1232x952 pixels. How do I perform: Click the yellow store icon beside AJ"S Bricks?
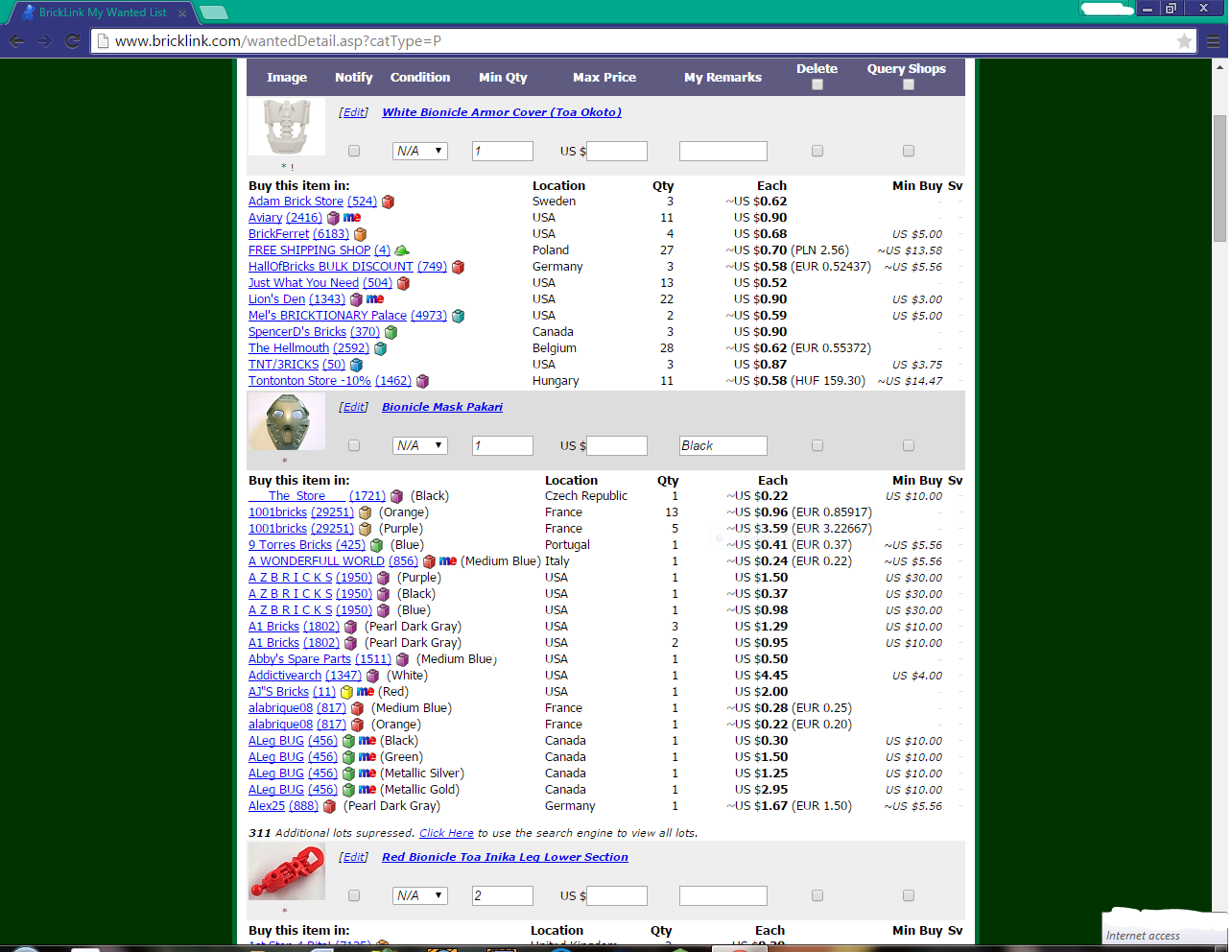point(347,692)
